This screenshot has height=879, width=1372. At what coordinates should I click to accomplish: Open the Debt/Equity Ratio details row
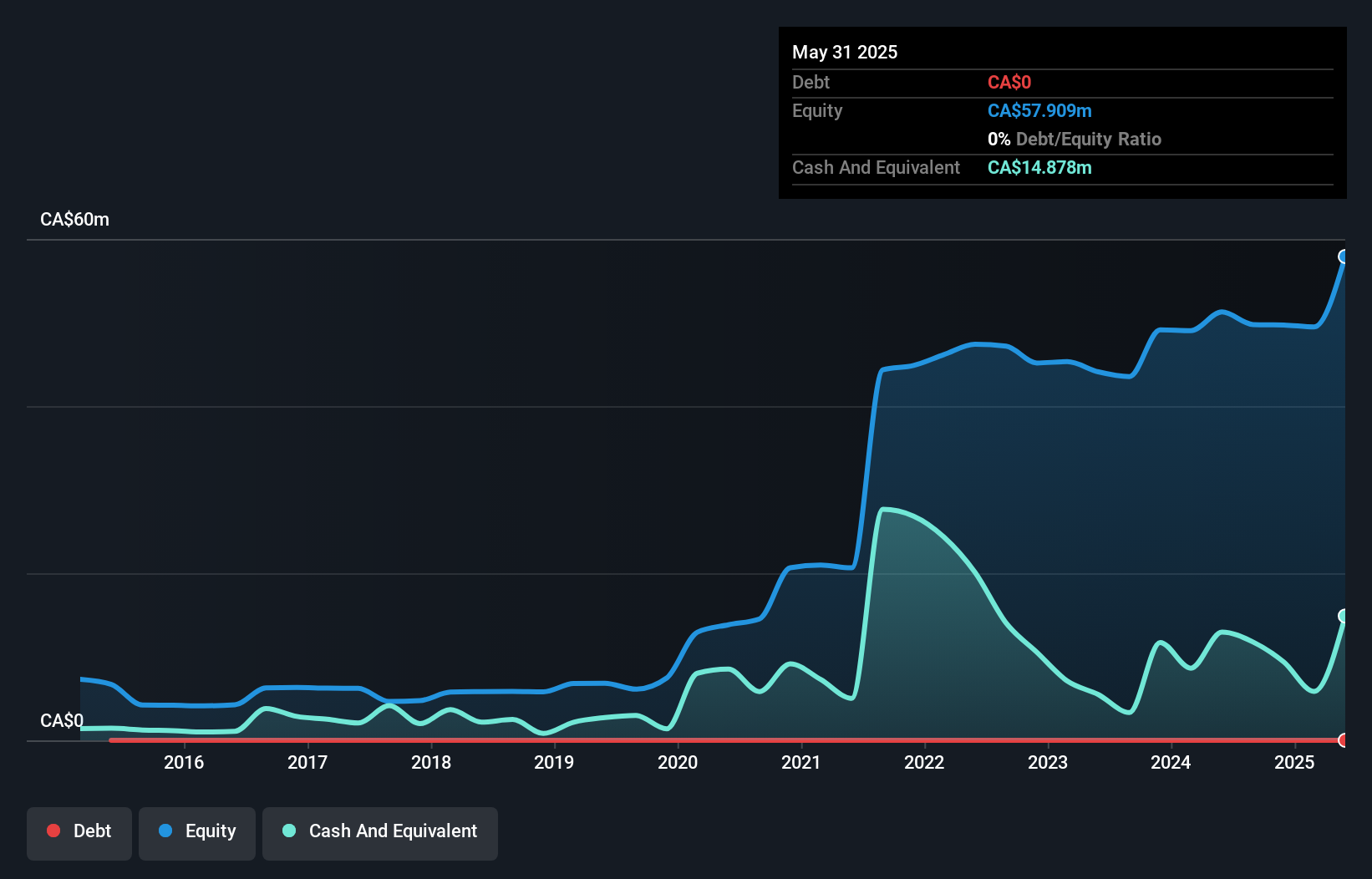click(x=1075, y=139)
